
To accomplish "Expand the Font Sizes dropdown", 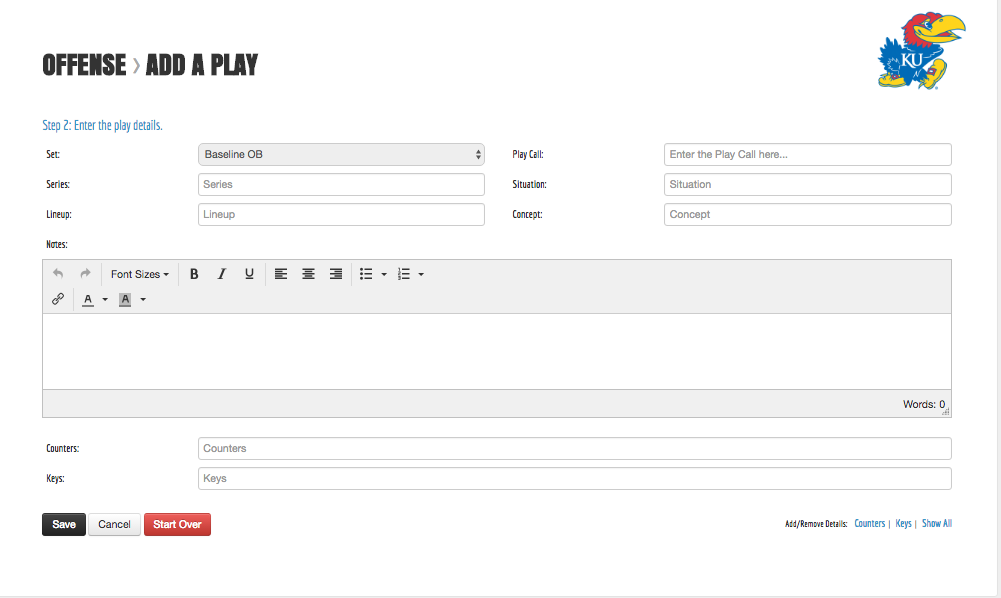I will pos(139,274).
